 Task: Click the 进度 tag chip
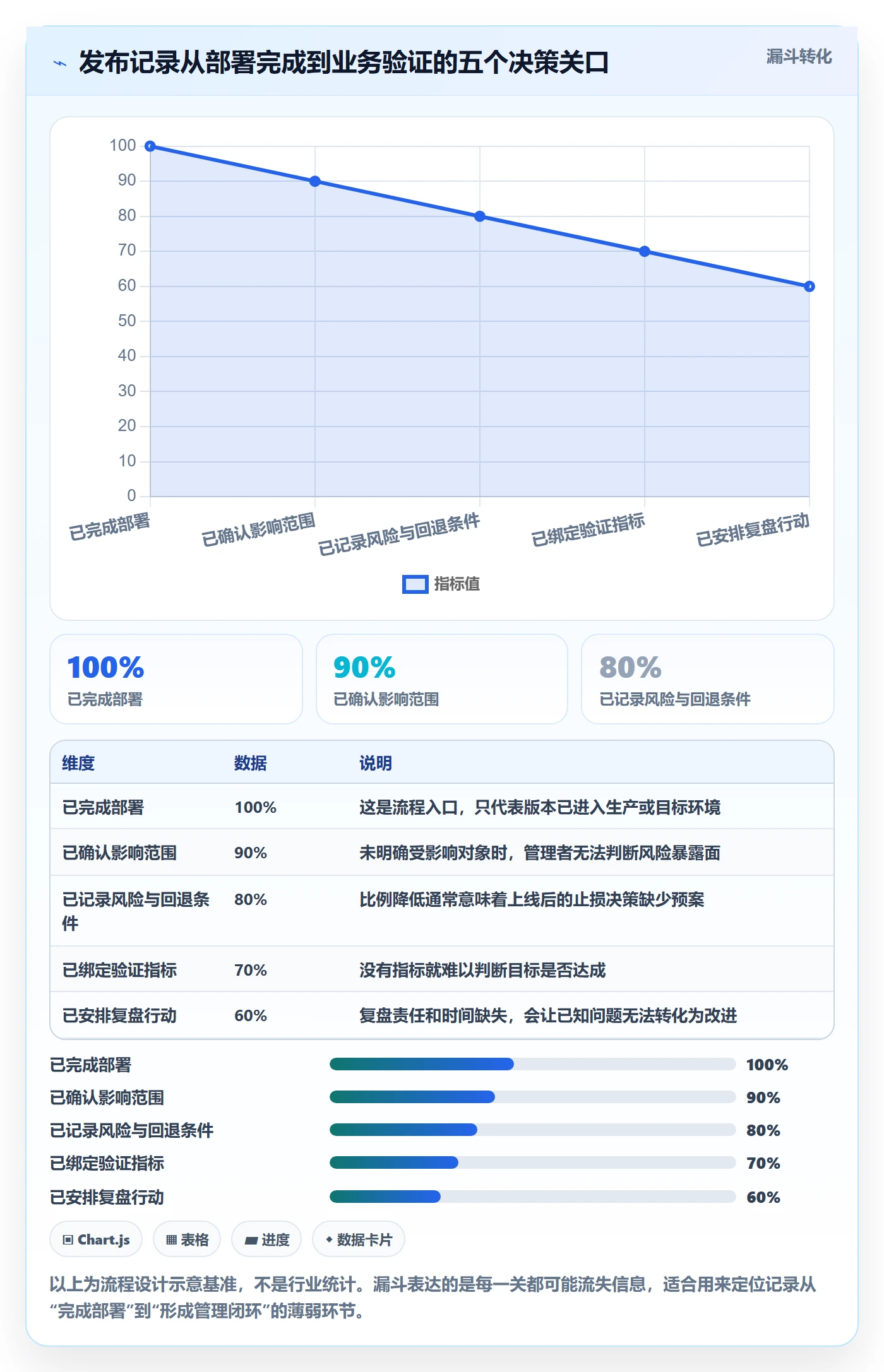266,1239
